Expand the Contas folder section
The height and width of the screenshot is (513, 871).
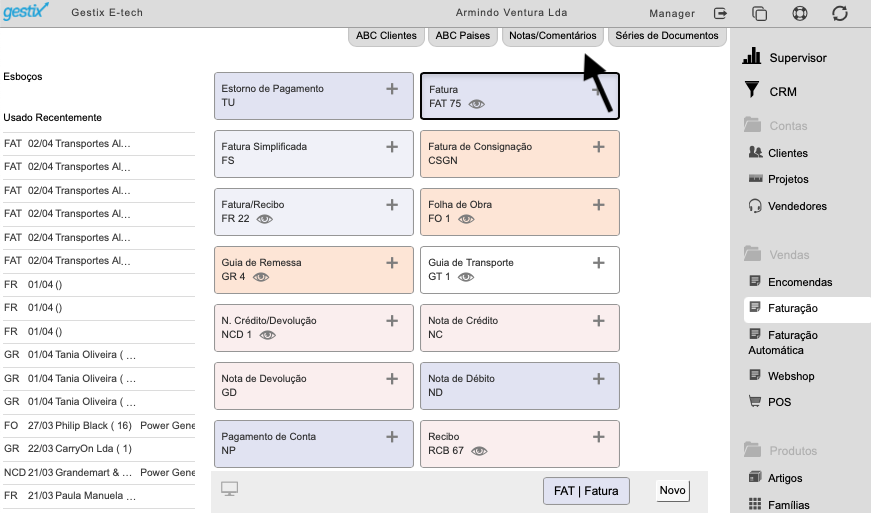(x=776, y=125)
